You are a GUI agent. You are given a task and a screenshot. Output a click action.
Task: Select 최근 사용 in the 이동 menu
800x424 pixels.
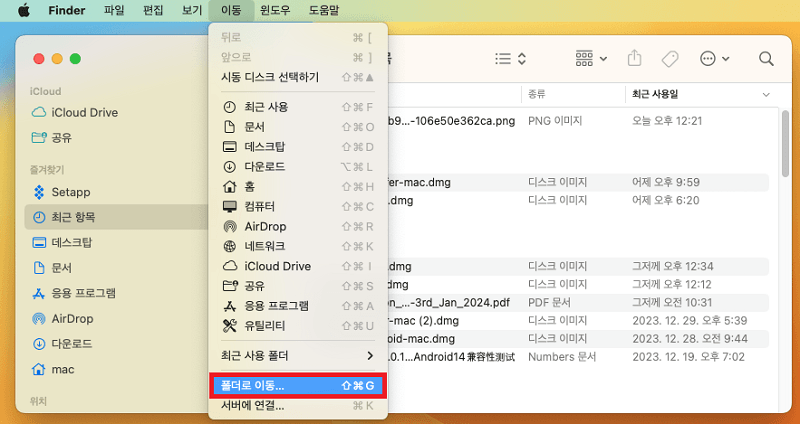click(x=298, y=107)
